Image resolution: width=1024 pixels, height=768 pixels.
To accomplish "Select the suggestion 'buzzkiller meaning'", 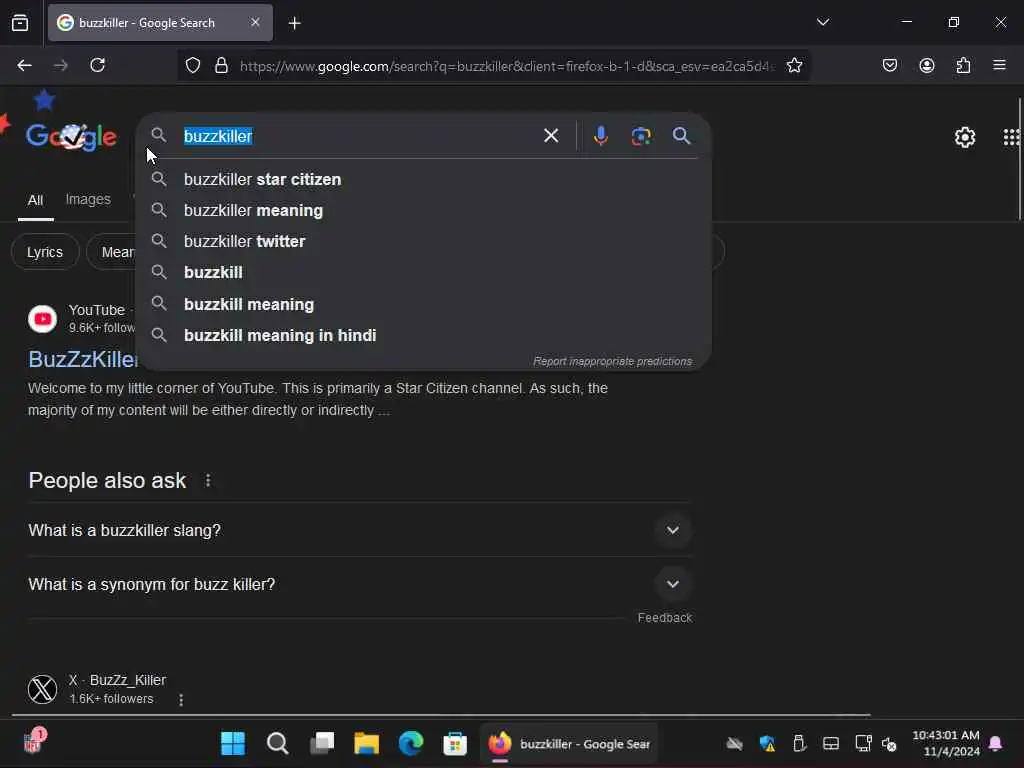I will coord(424,210).
